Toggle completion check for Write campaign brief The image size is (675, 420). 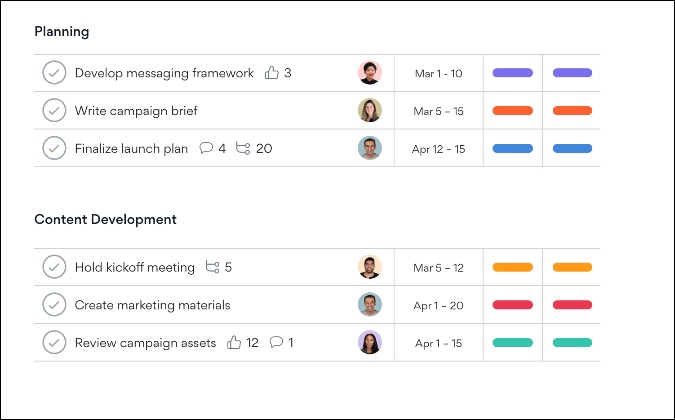point(54,111)
